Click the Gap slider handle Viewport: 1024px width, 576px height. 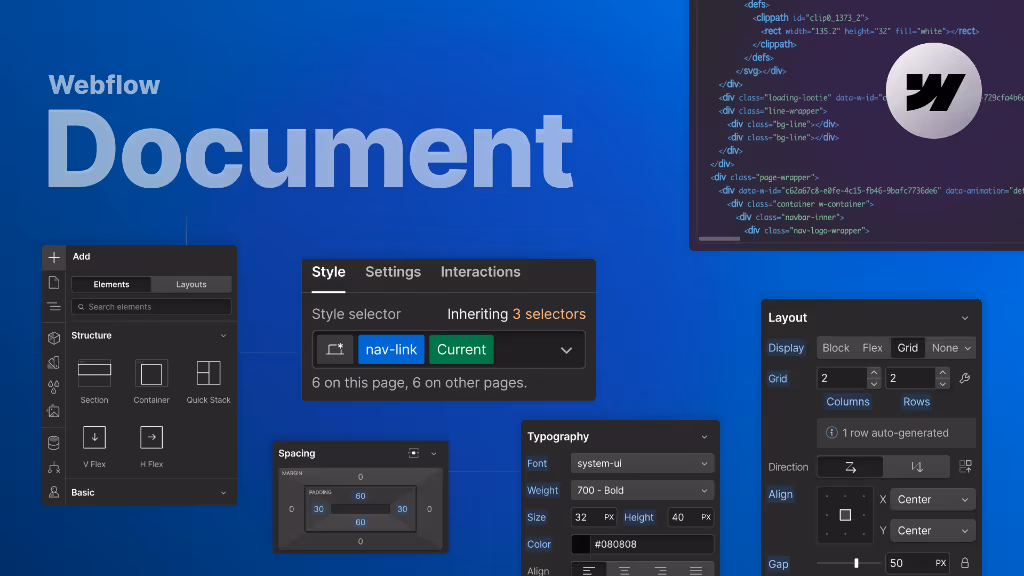coord(856,562)
